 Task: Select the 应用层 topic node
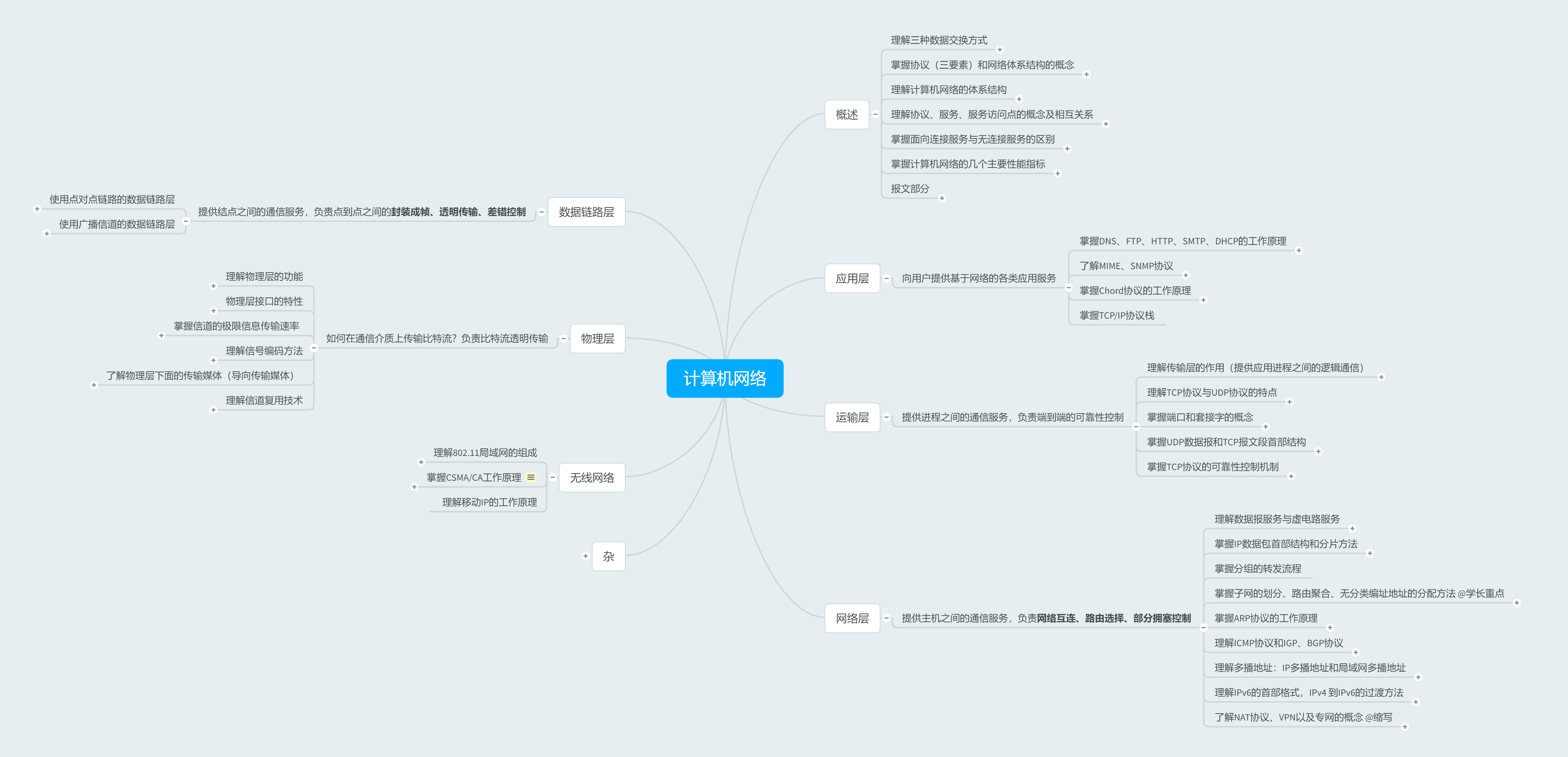851,278
